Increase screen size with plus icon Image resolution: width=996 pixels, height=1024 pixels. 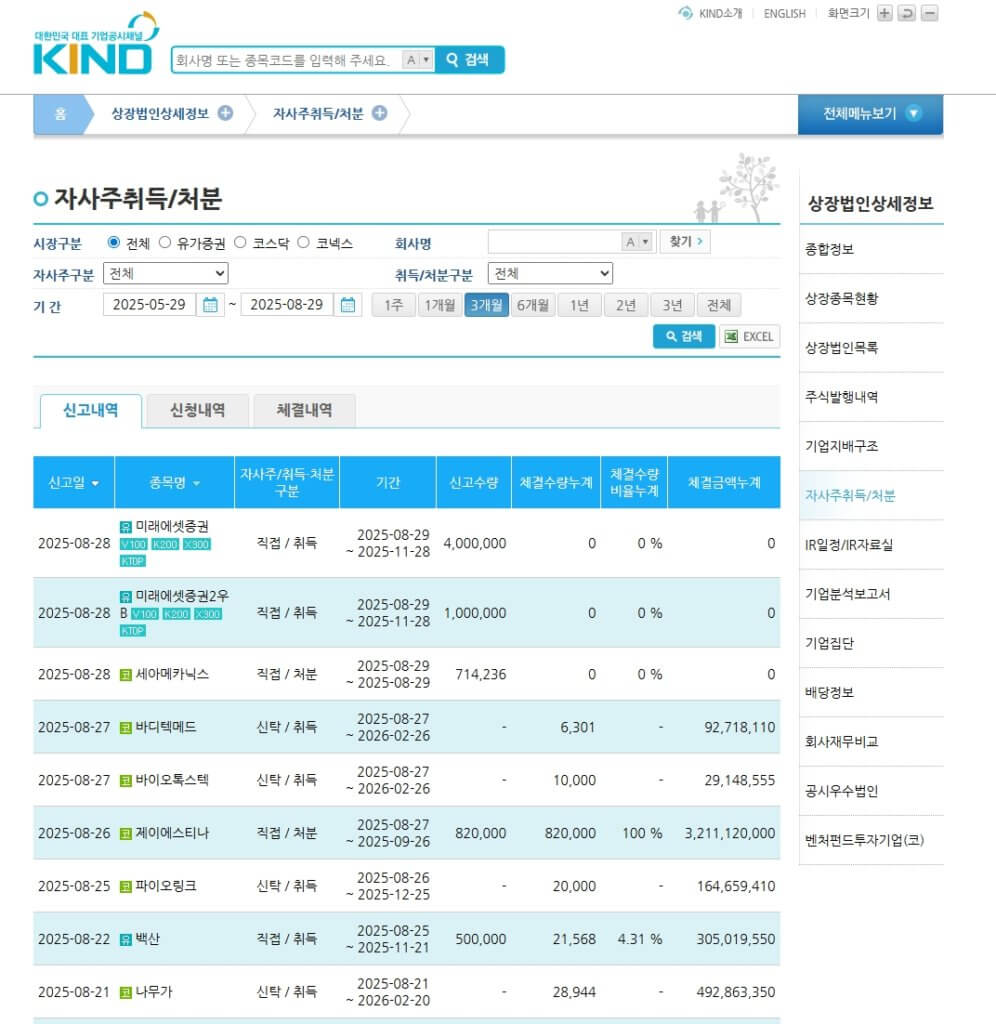[884, 13]
